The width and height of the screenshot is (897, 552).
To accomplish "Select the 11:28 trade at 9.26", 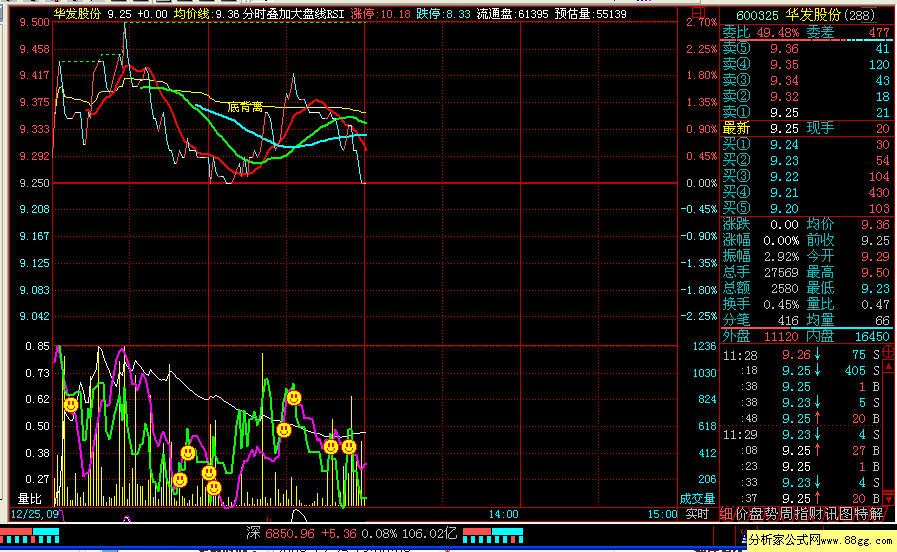I will pos(801,355).
